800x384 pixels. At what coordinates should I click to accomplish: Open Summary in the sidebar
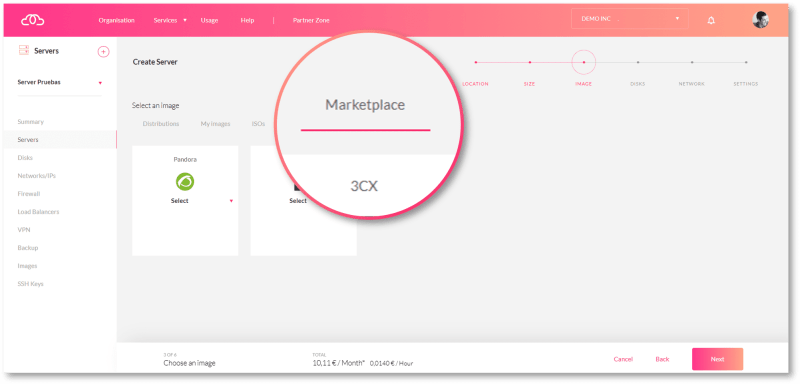click(x=31, y=122)
